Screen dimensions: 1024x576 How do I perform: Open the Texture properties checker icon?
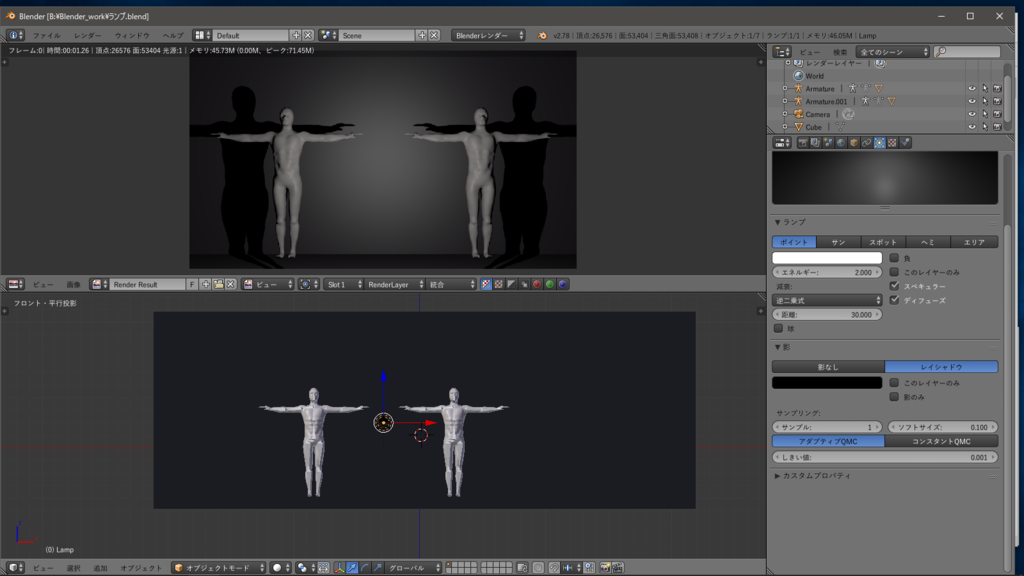pyautogui.click(x=892, y=143)
